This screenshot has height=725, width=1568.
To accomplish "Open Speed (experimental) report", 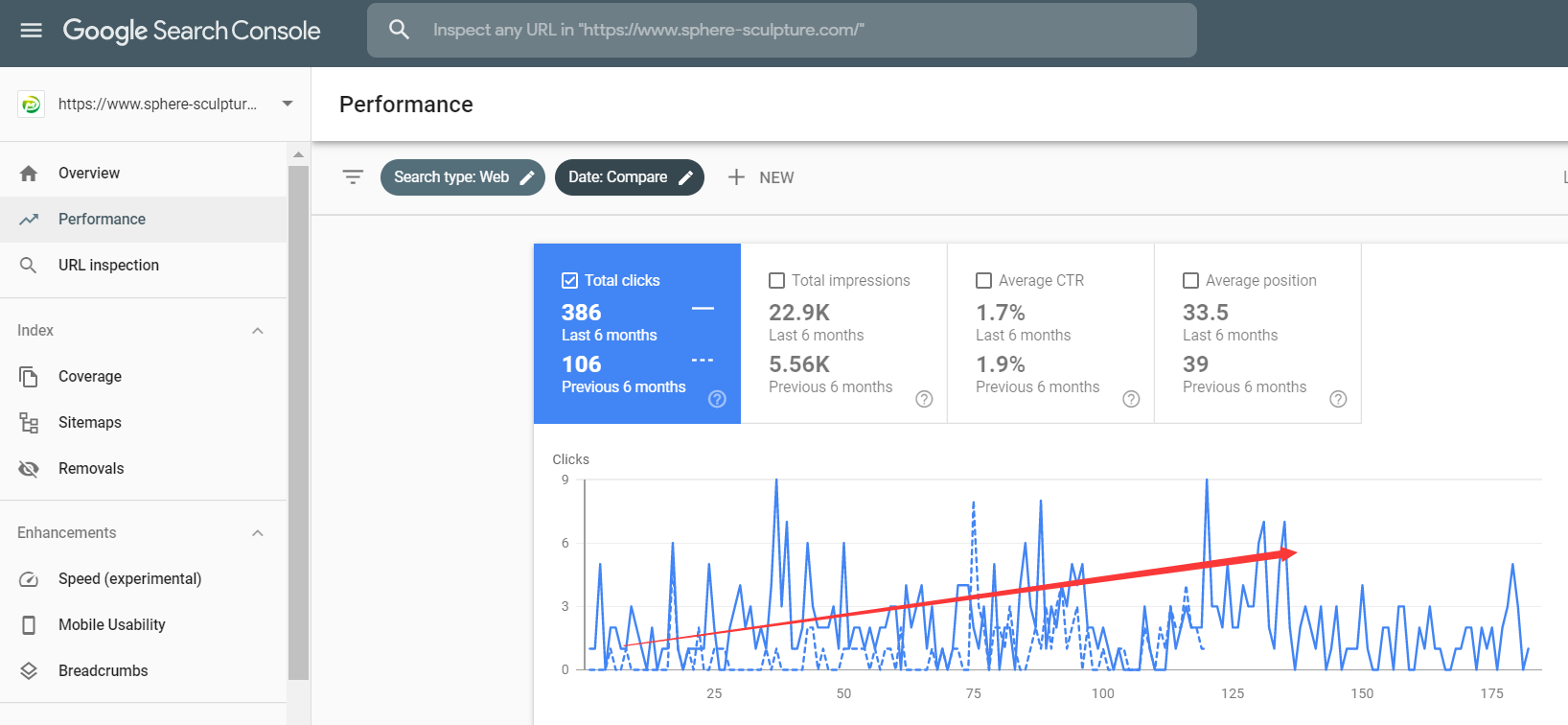I will [x=144, y=579].
